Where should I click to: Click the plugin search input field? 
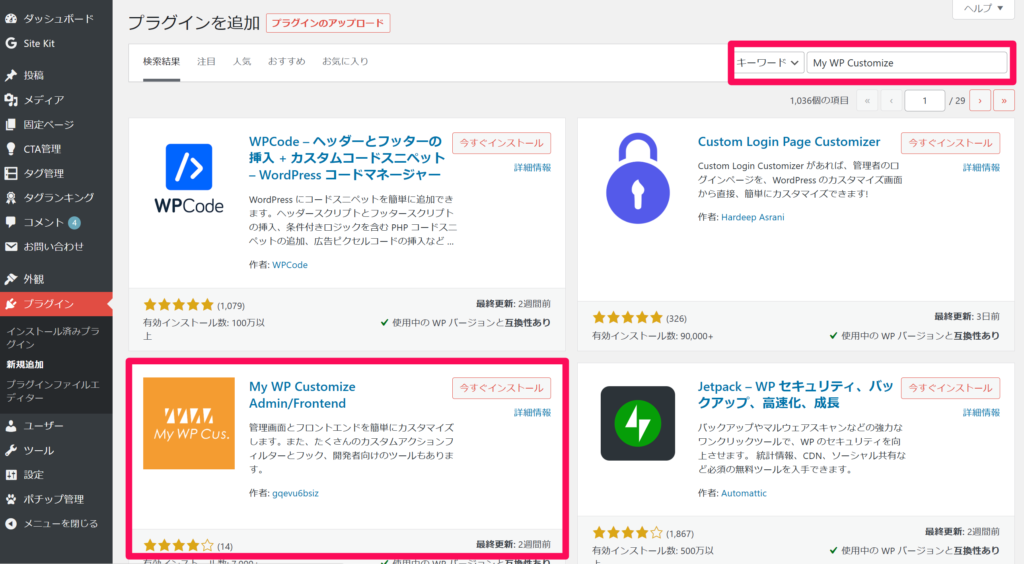906,62
